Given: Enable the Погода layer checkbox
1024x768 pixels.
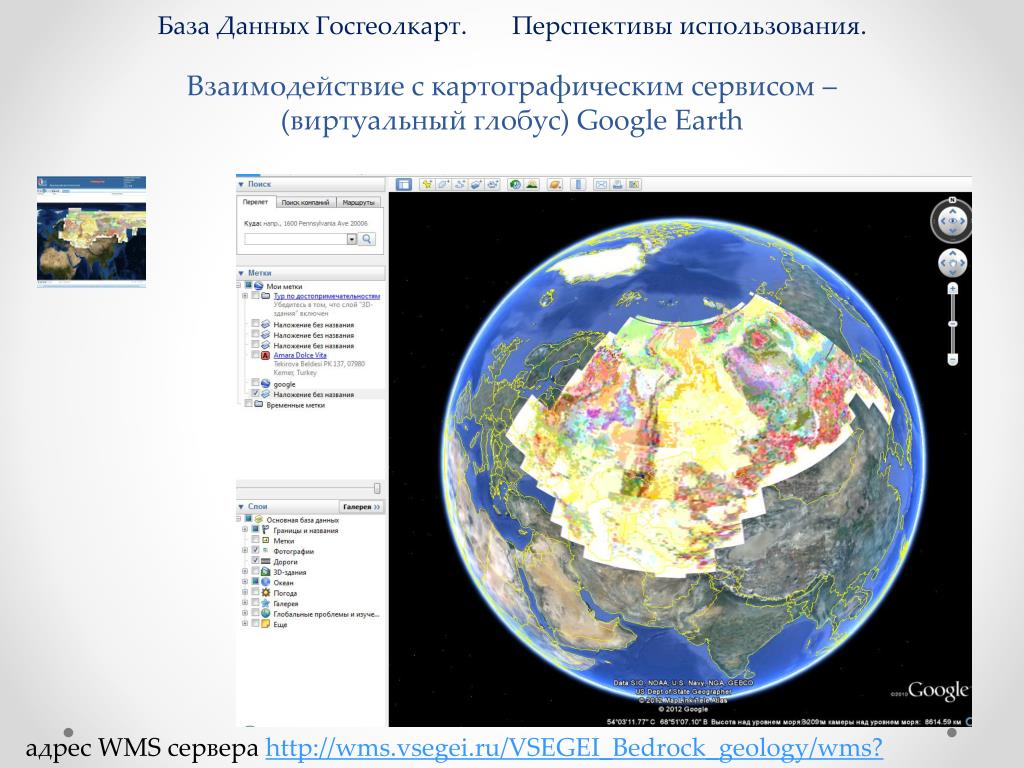Looking at the screenshot, I should 255,592.
